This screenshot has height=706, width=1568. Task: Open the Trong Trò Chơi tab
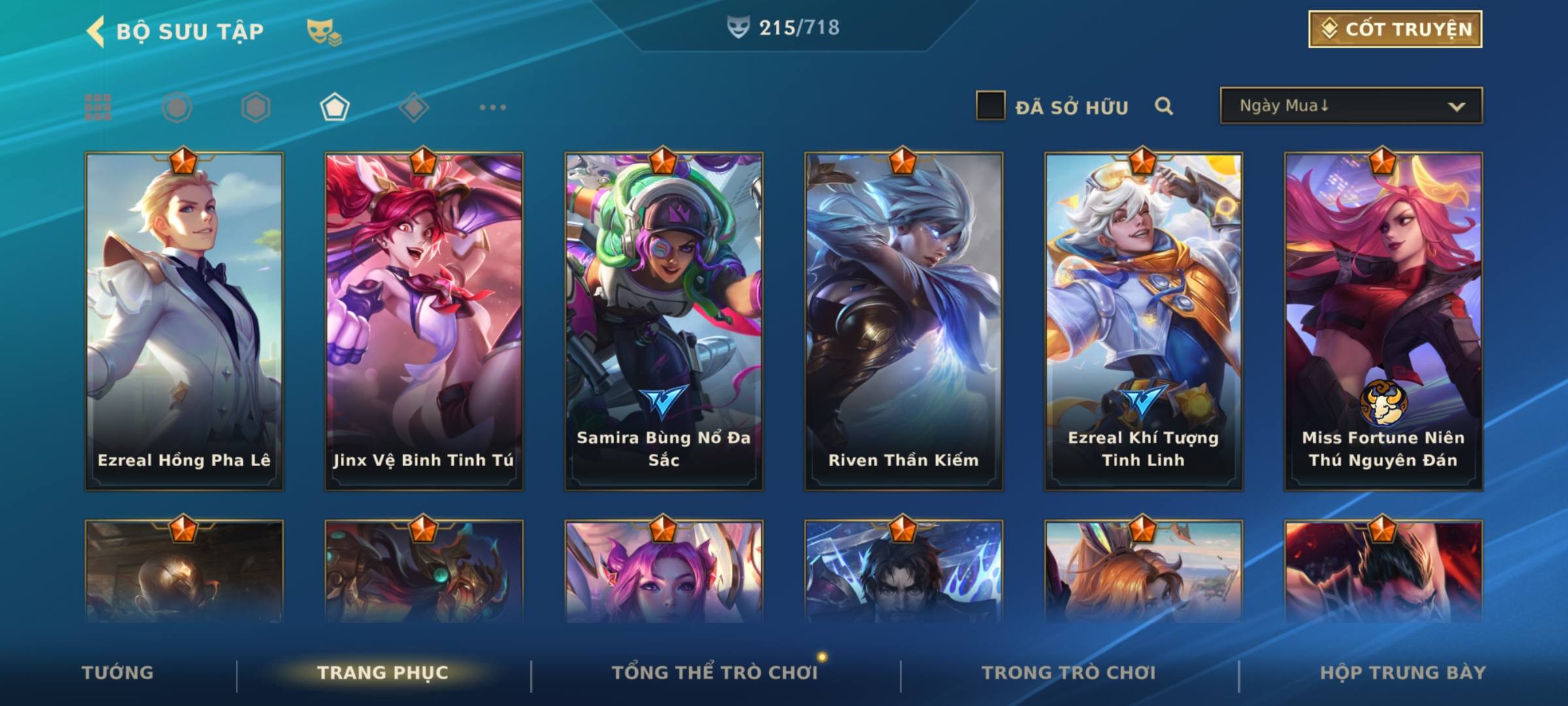(1069, 672)
